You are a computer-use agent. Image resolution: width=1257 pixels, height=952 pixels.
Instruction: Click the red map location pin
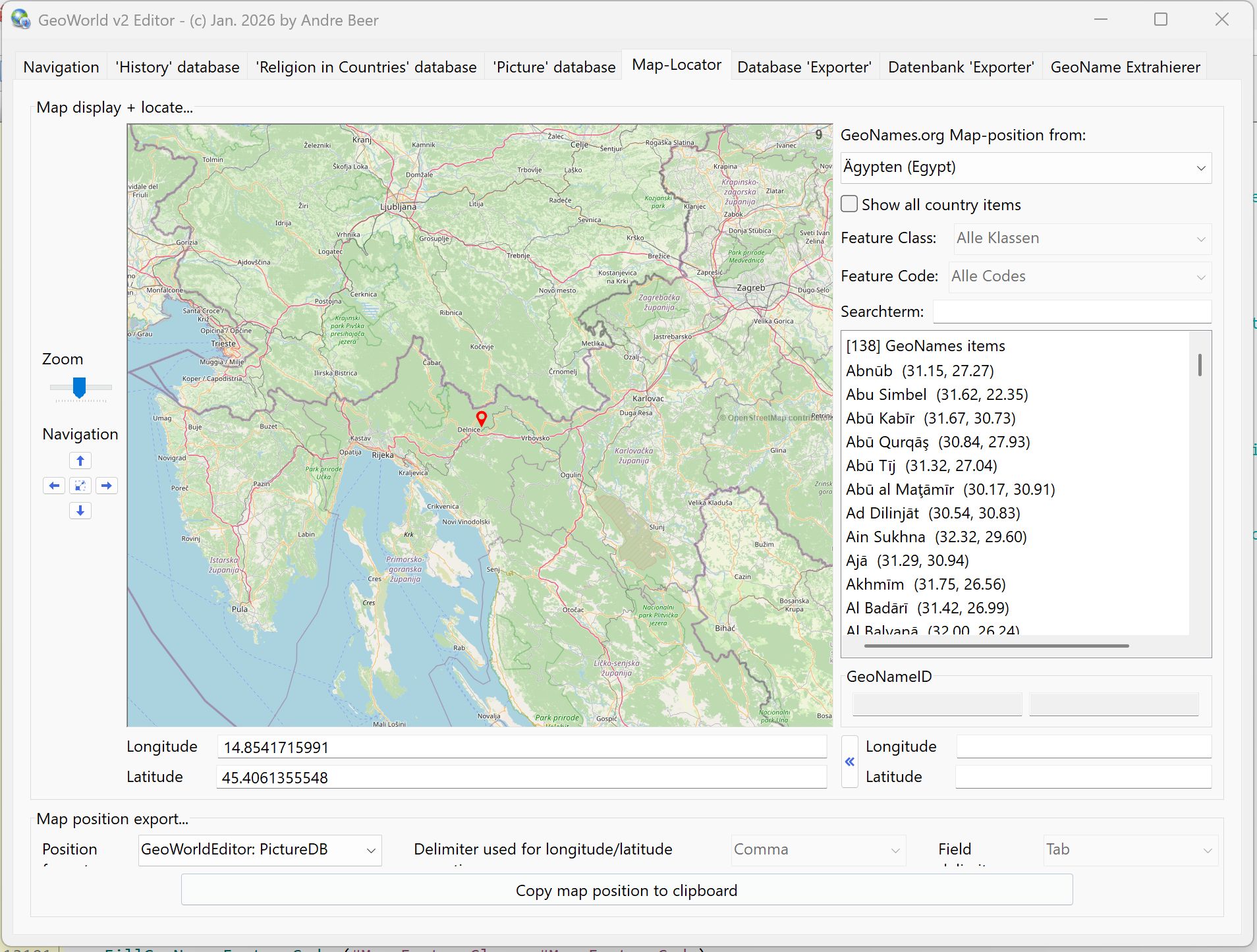(x=482, y=418)
